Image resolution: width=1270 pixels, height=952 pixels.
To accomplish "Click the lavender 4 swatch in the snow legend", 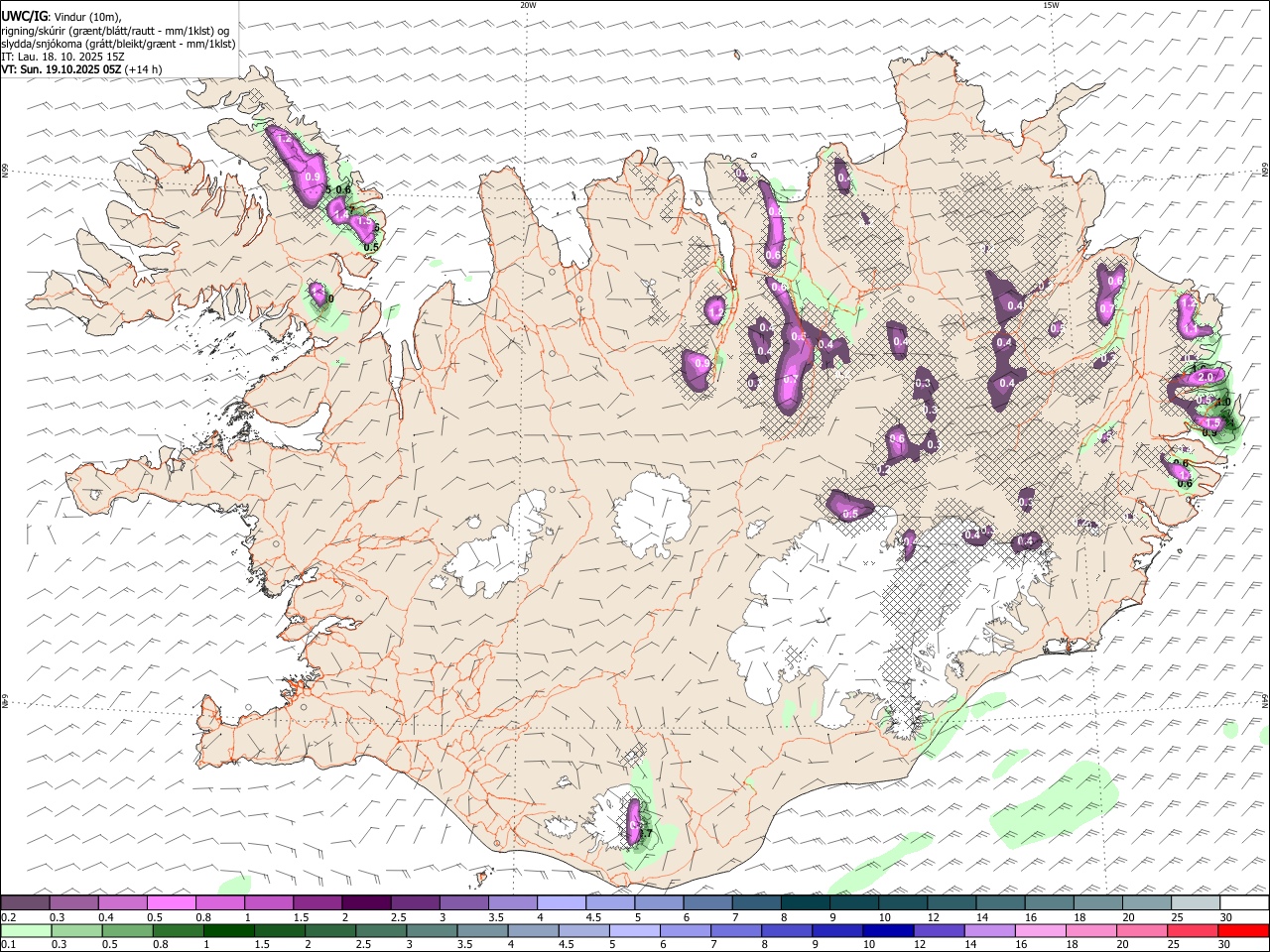I will click(x=562, y=903).
